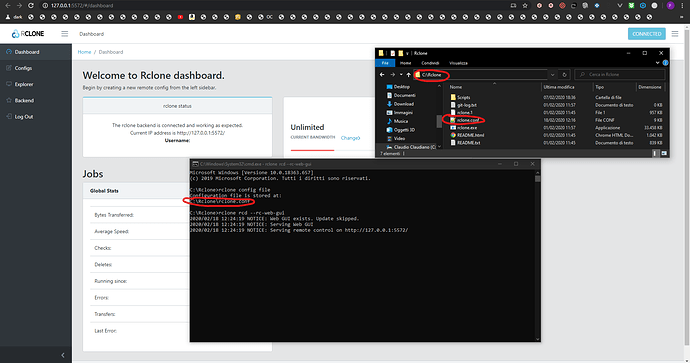Click the CONNECTED status button
Viewport: 690px width, 363px height.
pos(646,34)
